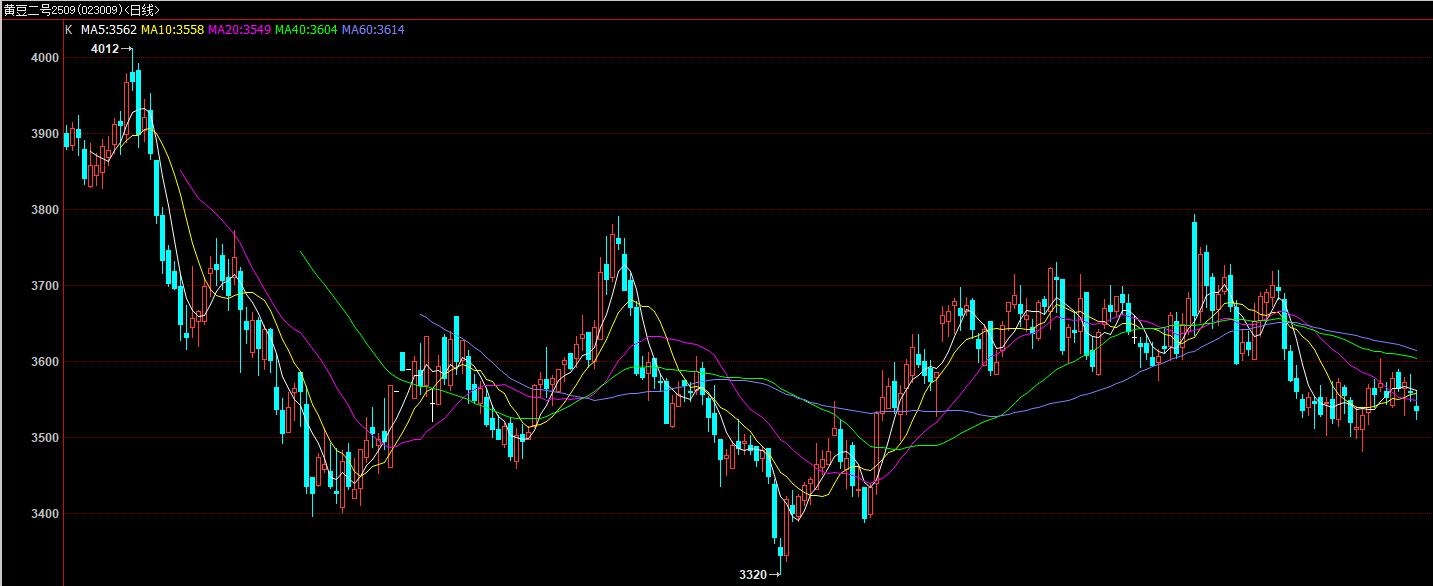Select the MA5:3562 indicator label

pos(109,30)
